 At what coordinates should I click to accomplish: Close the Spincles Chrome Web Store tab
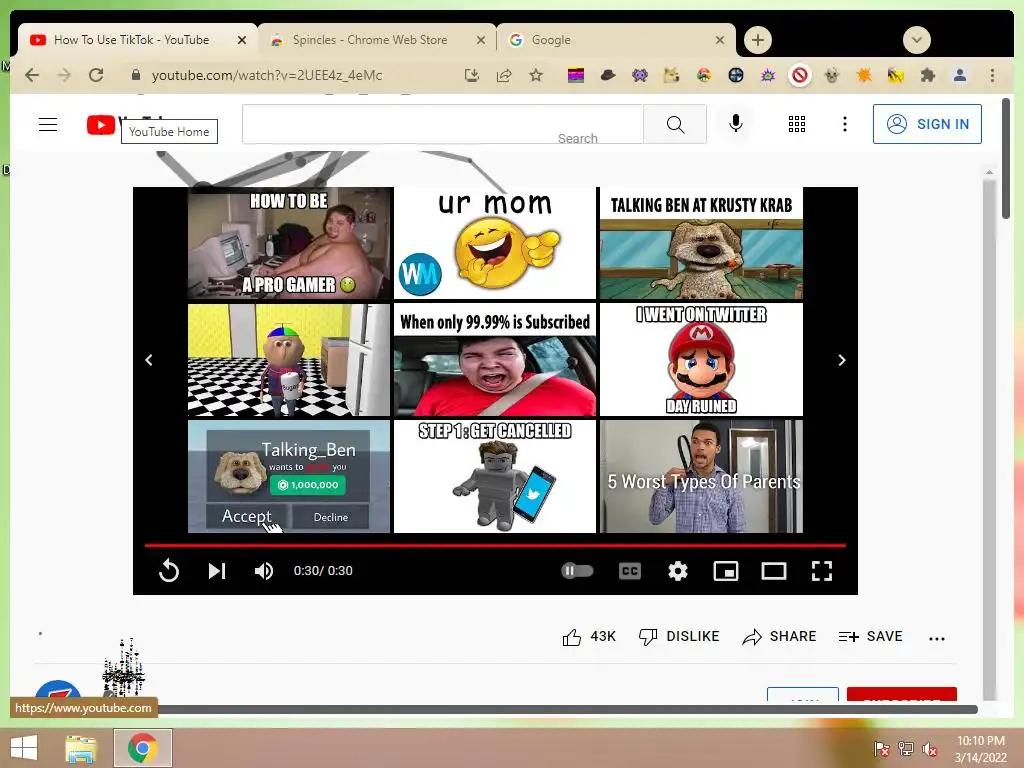pyautogui.click(x=481, y=40)
